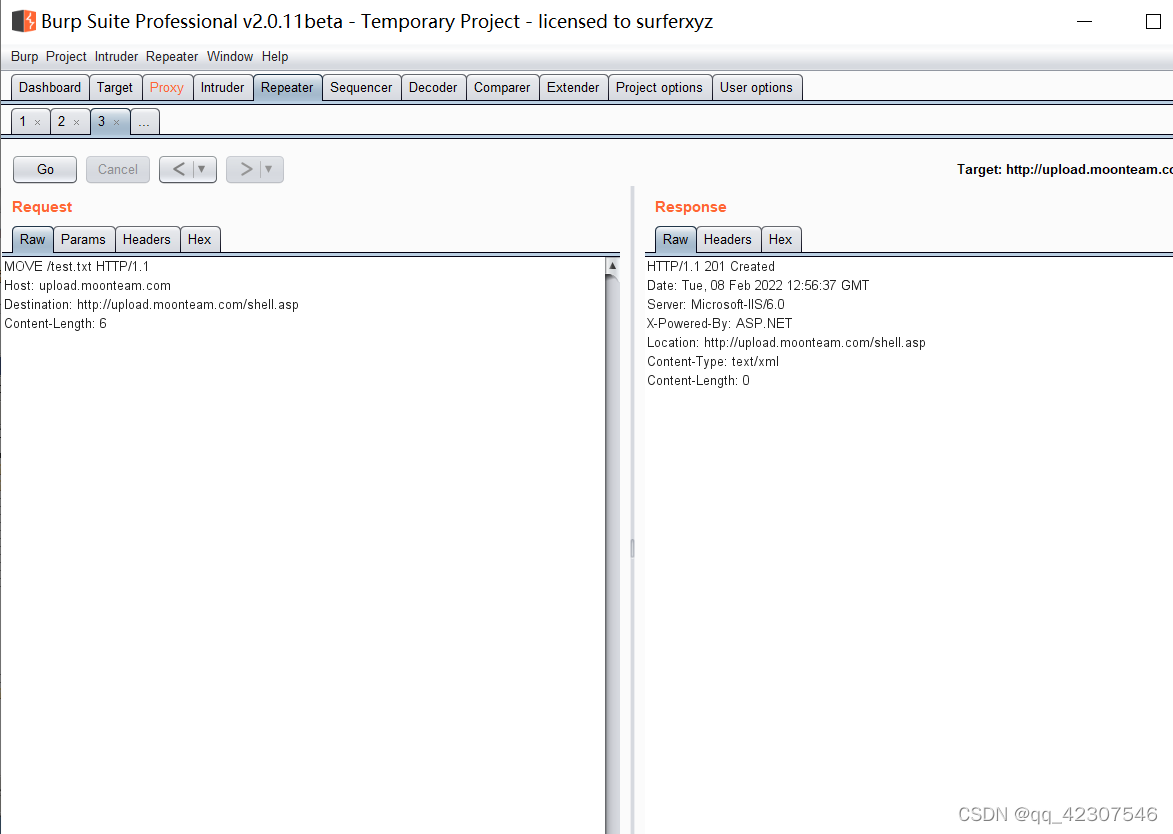This screenshot has height=834, width=1173.
Task: Click the response Date header line
Action: (x=758, y=286)
